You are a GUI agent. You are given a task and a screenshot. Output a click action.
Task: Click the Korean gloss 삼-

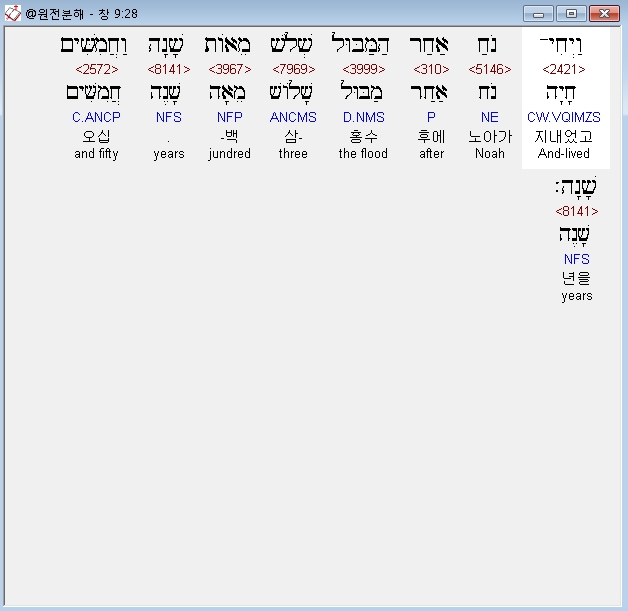pyautogui.click(x=293, y=137)
